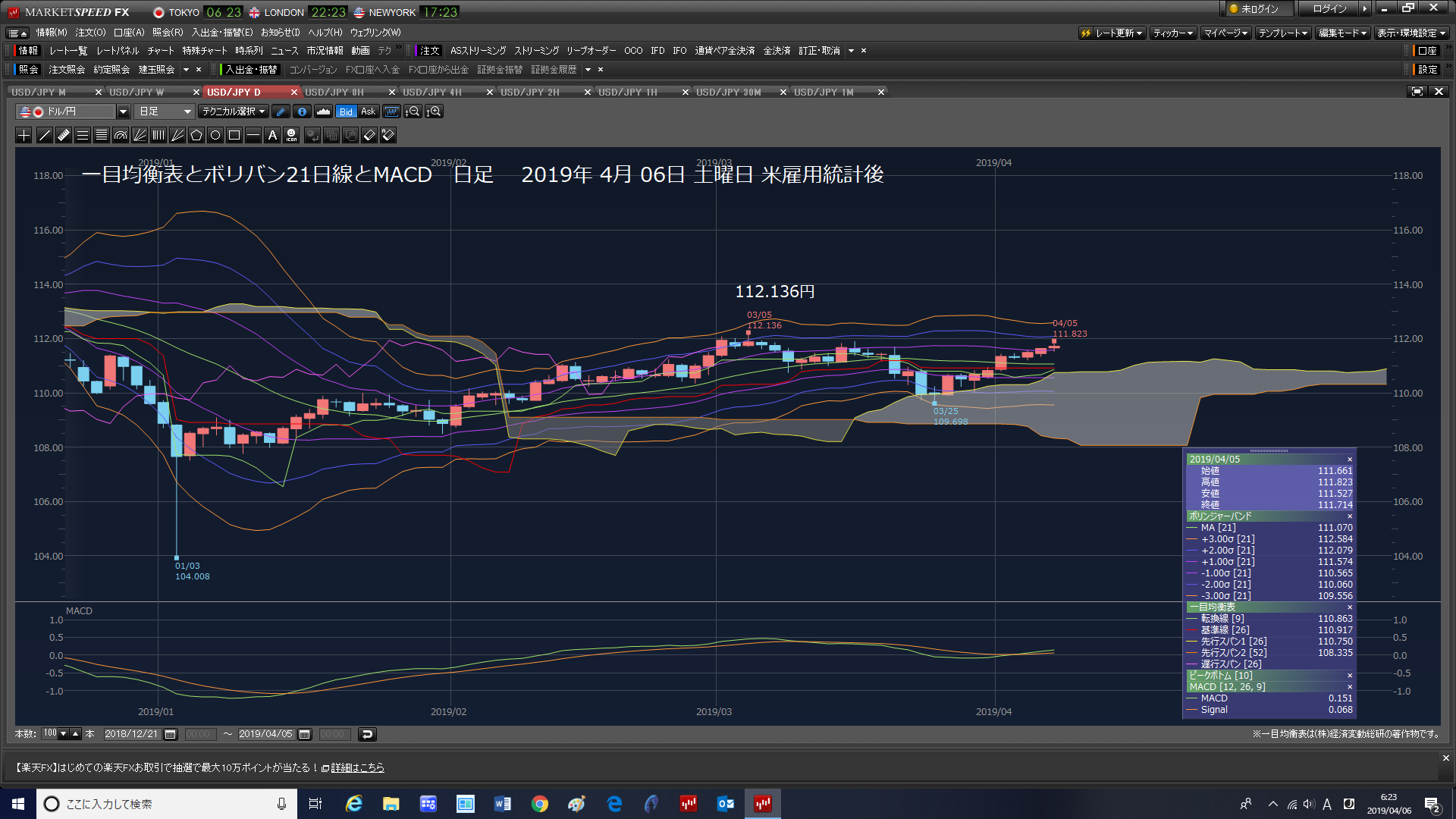This screenshot has width=1456, height=819.
Task: Focus the Windows taskbar search box
Action: pos(165,804)
